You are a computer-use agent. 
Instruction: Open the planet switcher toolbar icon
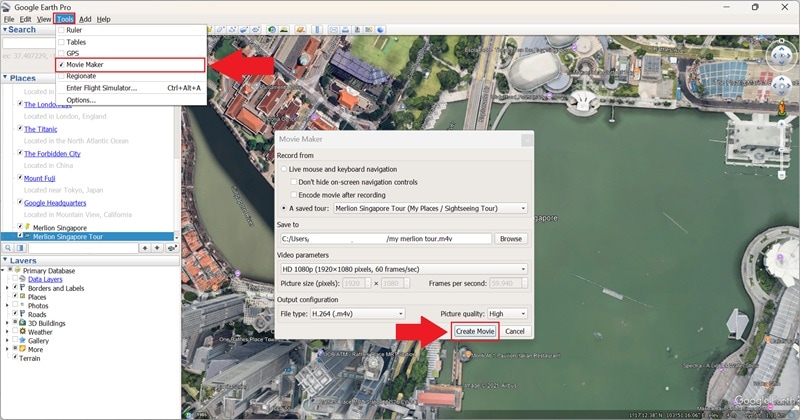[x=301, y=30]
